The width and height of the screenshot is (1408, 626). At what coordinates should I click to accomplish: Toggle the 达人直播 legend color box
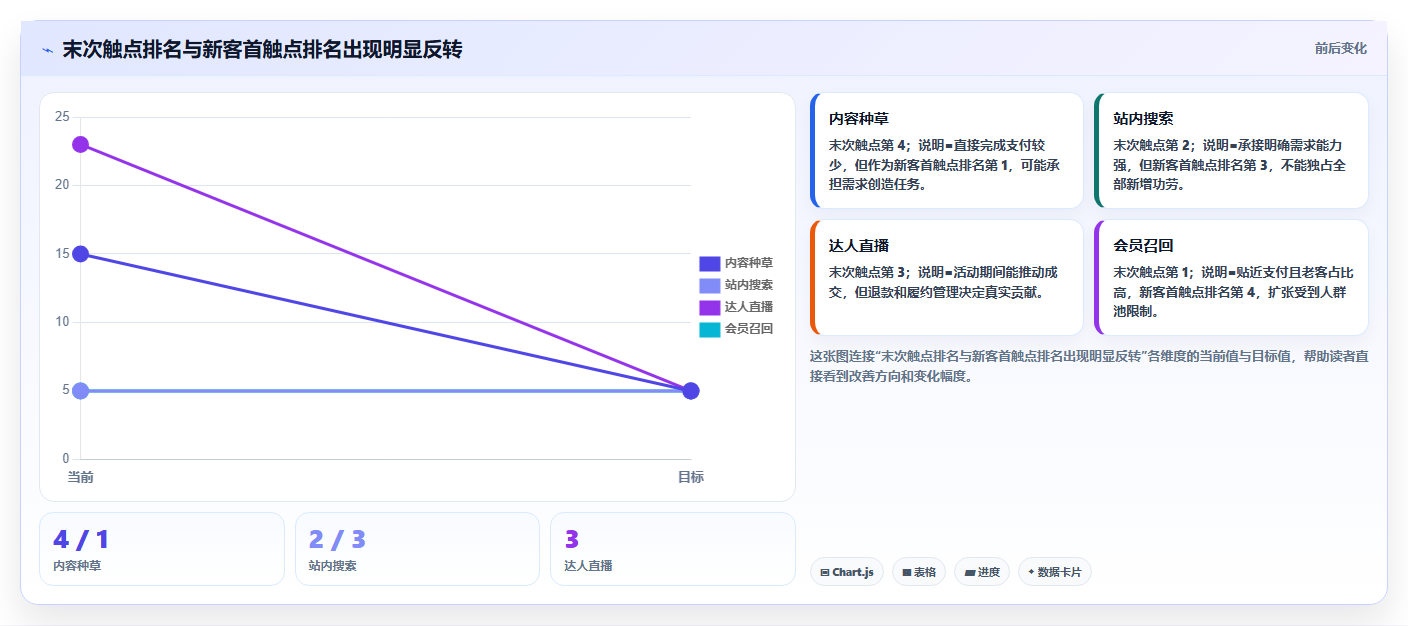pos(709,307)
